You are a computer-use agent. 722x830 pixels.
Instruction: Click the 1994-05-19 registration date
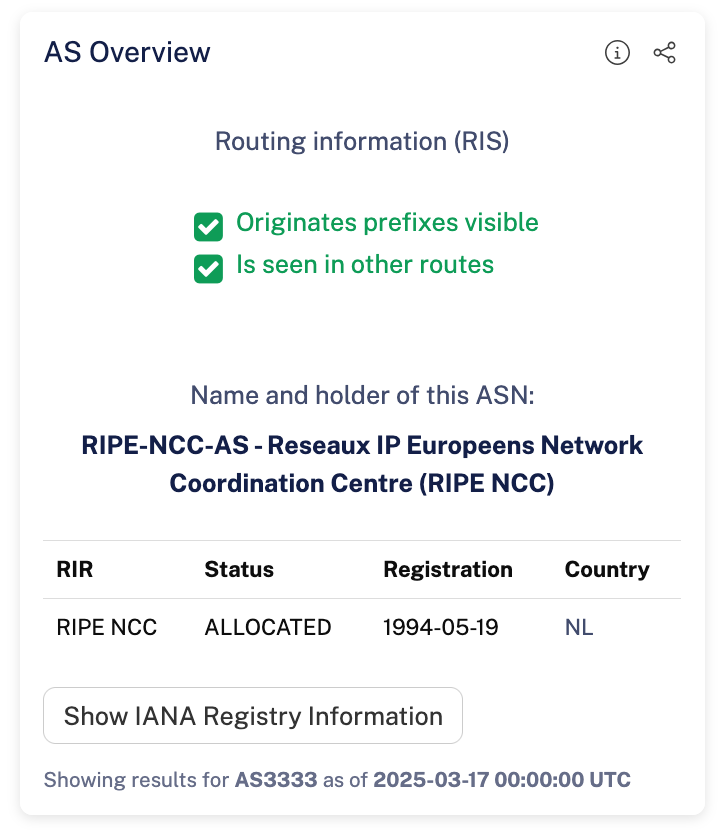441,628
